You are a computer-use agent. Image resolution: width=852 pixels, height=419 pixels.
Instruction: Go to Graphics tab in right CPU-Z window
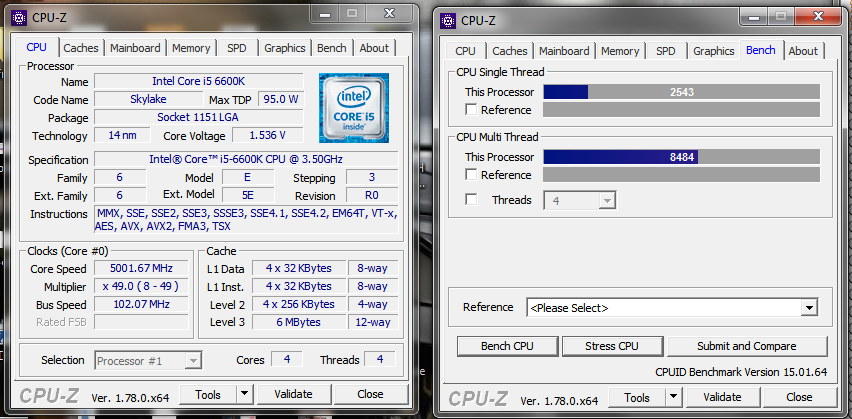click(x=713, y=51)
